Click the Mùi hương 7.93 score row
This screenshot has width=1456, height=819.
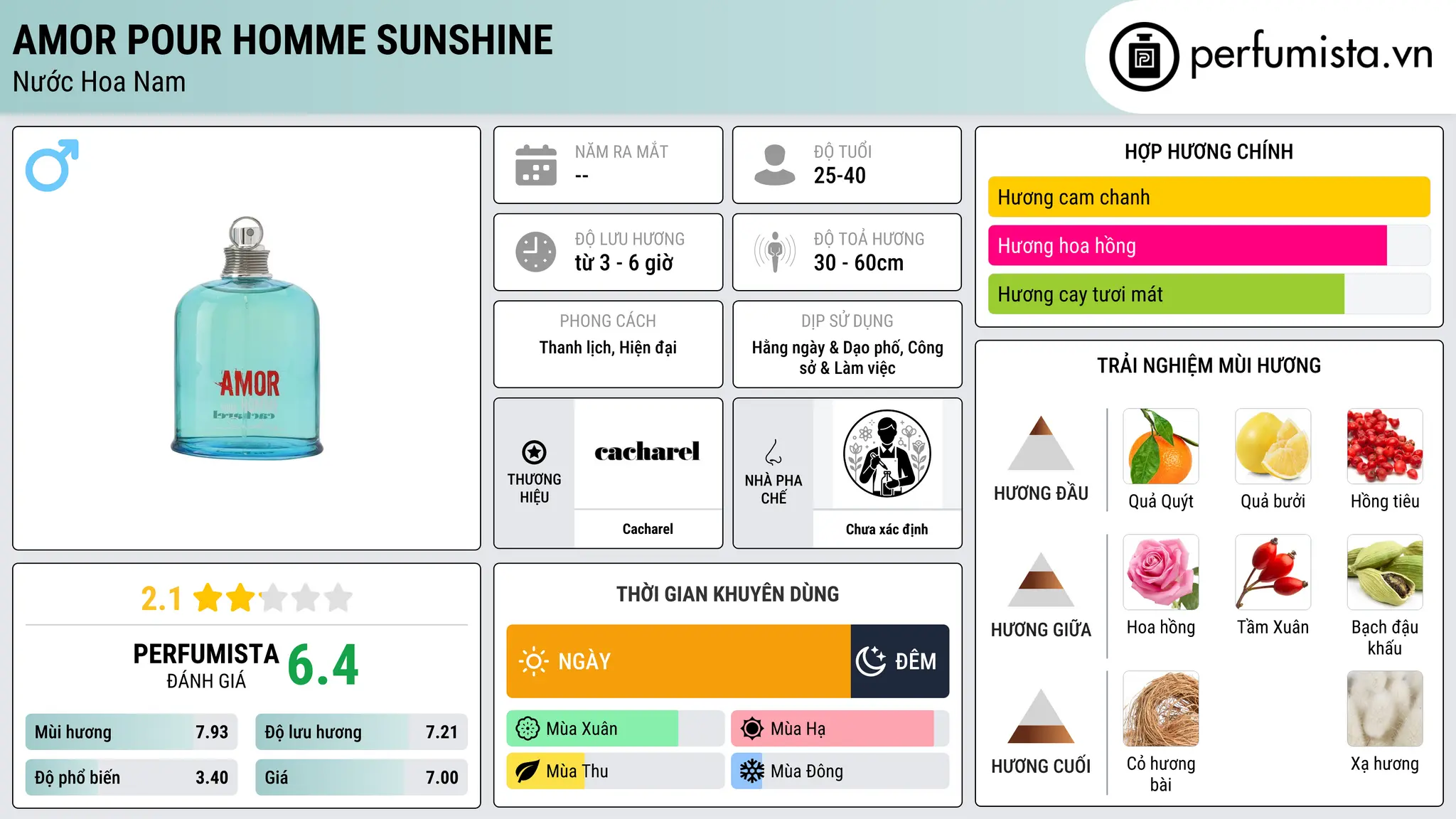132,732
